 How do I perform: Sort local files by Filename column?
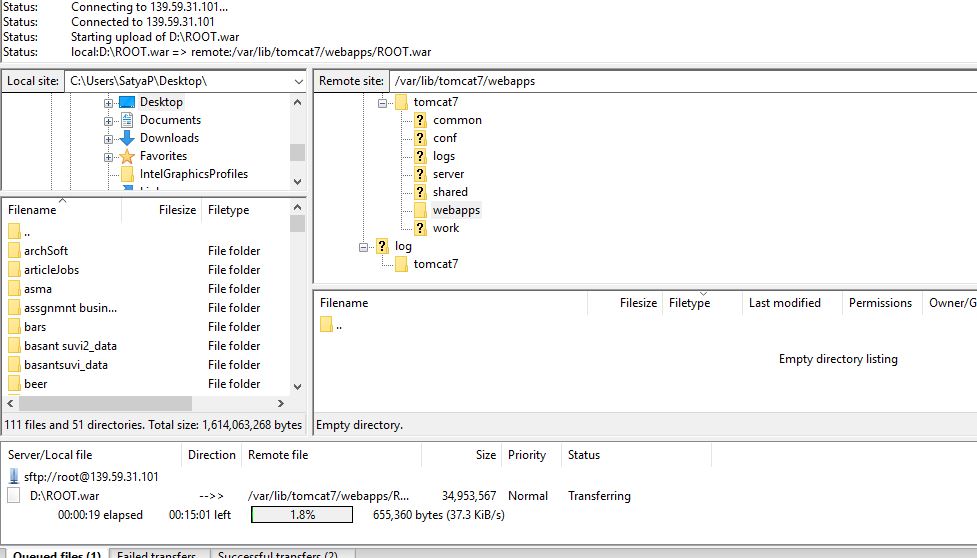62,210
